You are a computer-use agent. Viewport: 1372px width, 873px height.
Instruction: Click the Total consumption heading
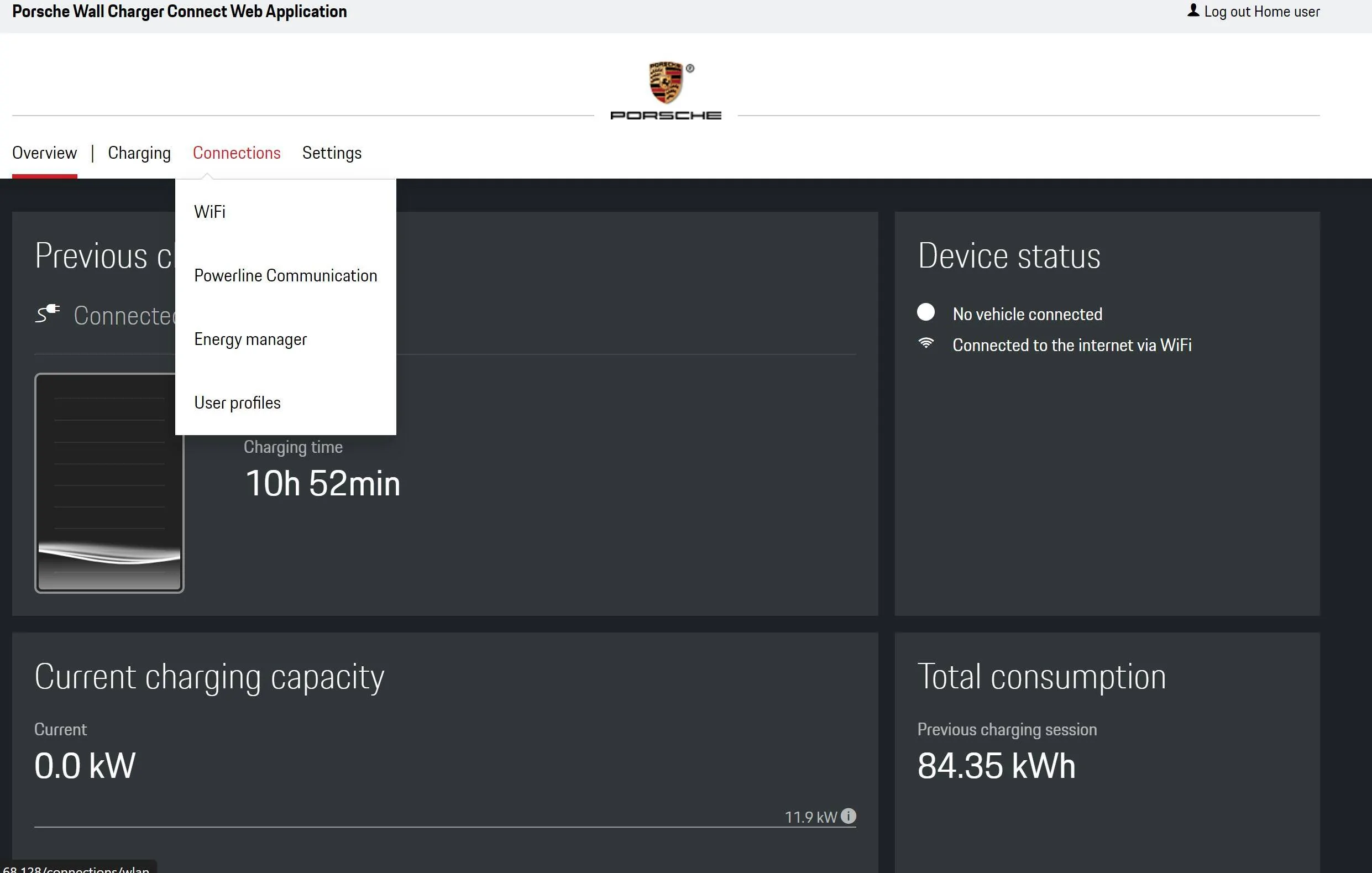[x=1041, y=677]
